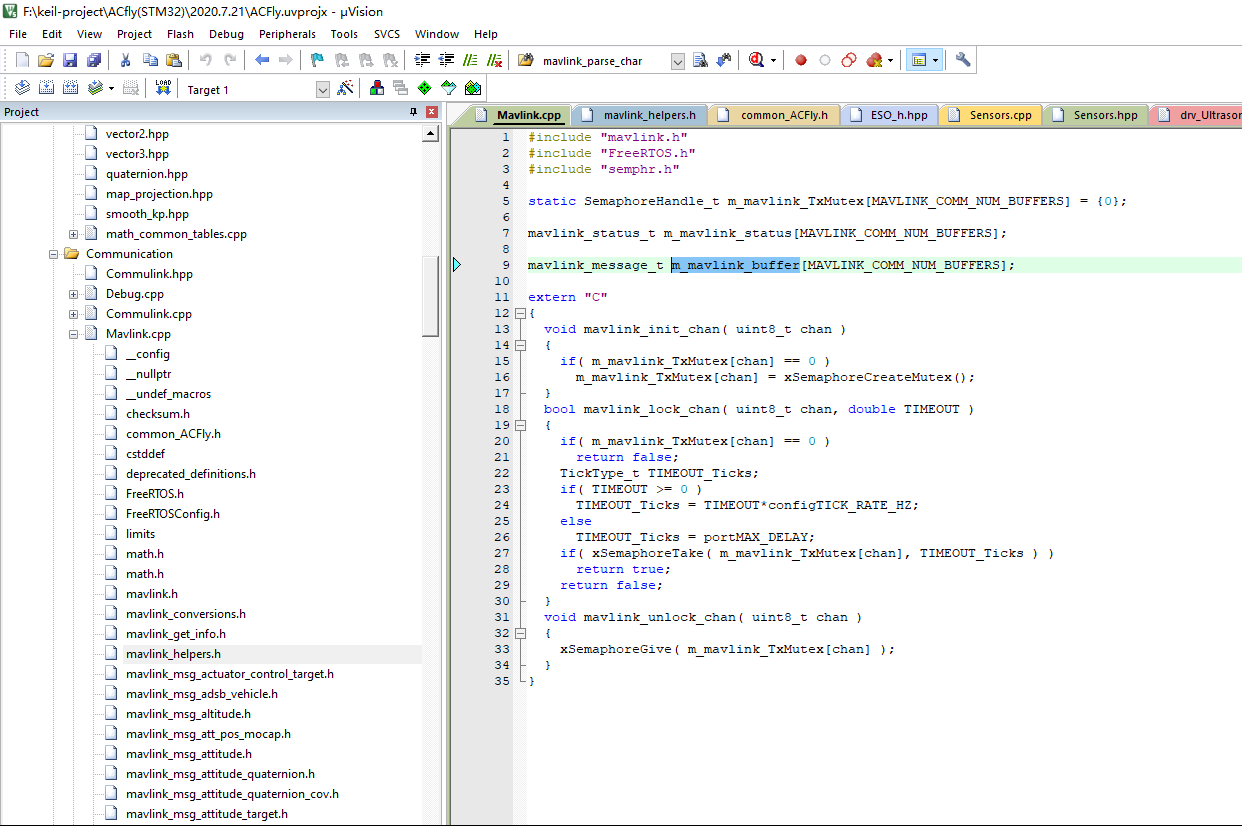
Task: Collapse the code fold box at line 14
Action: pos(520,345)
